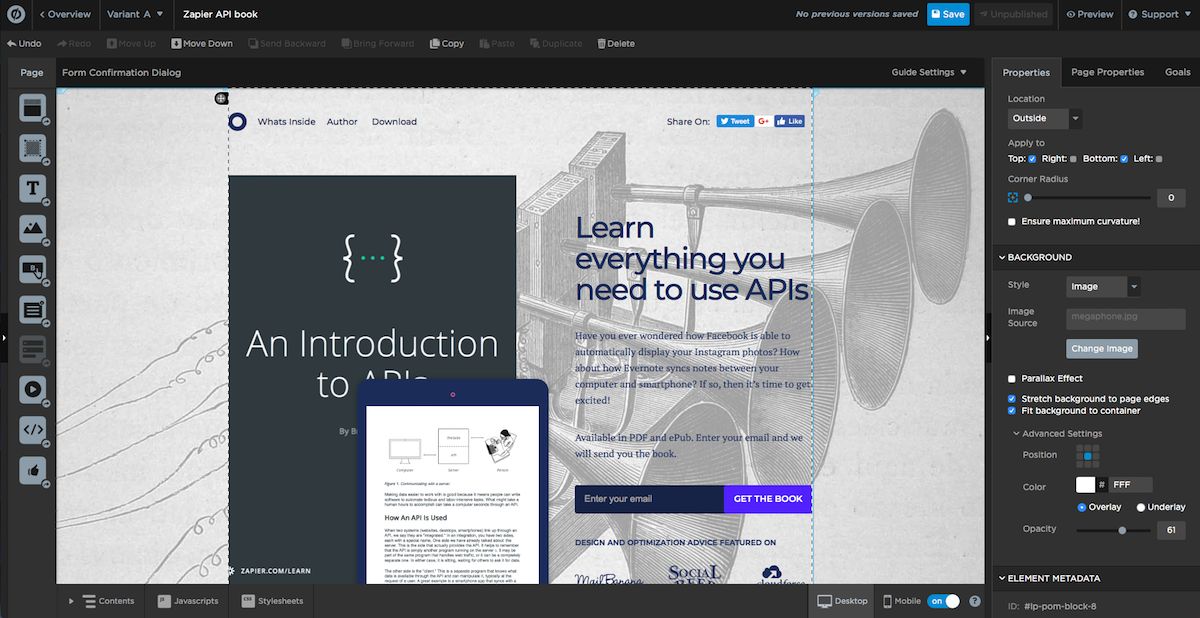The width and height of the screenshot is (1200, 618).
Task: Select the Text tool
Action: tap(32, 188)
